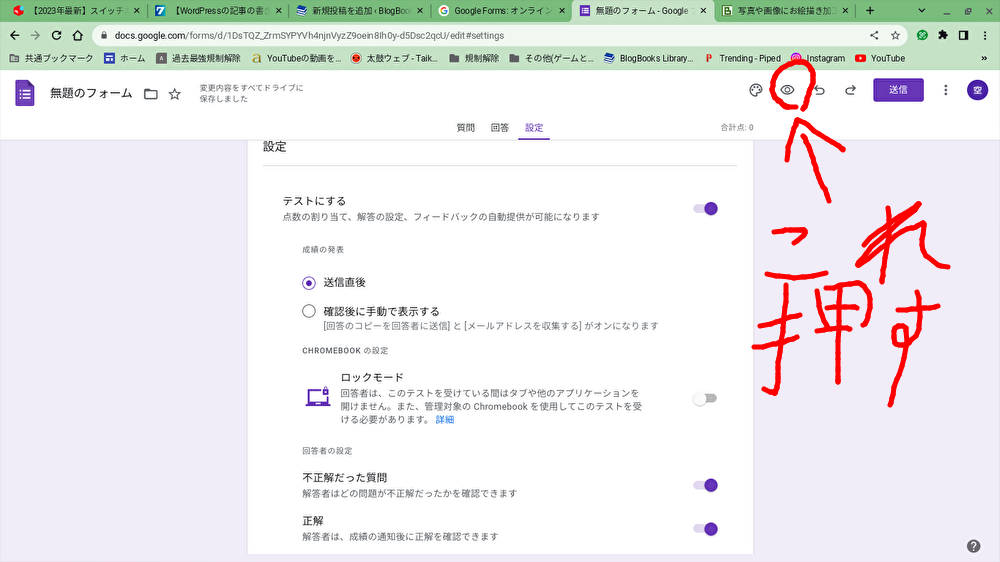Click the purple 送信 button
This screenshot has height=562, width=1000.
click(x=898, y=90)
